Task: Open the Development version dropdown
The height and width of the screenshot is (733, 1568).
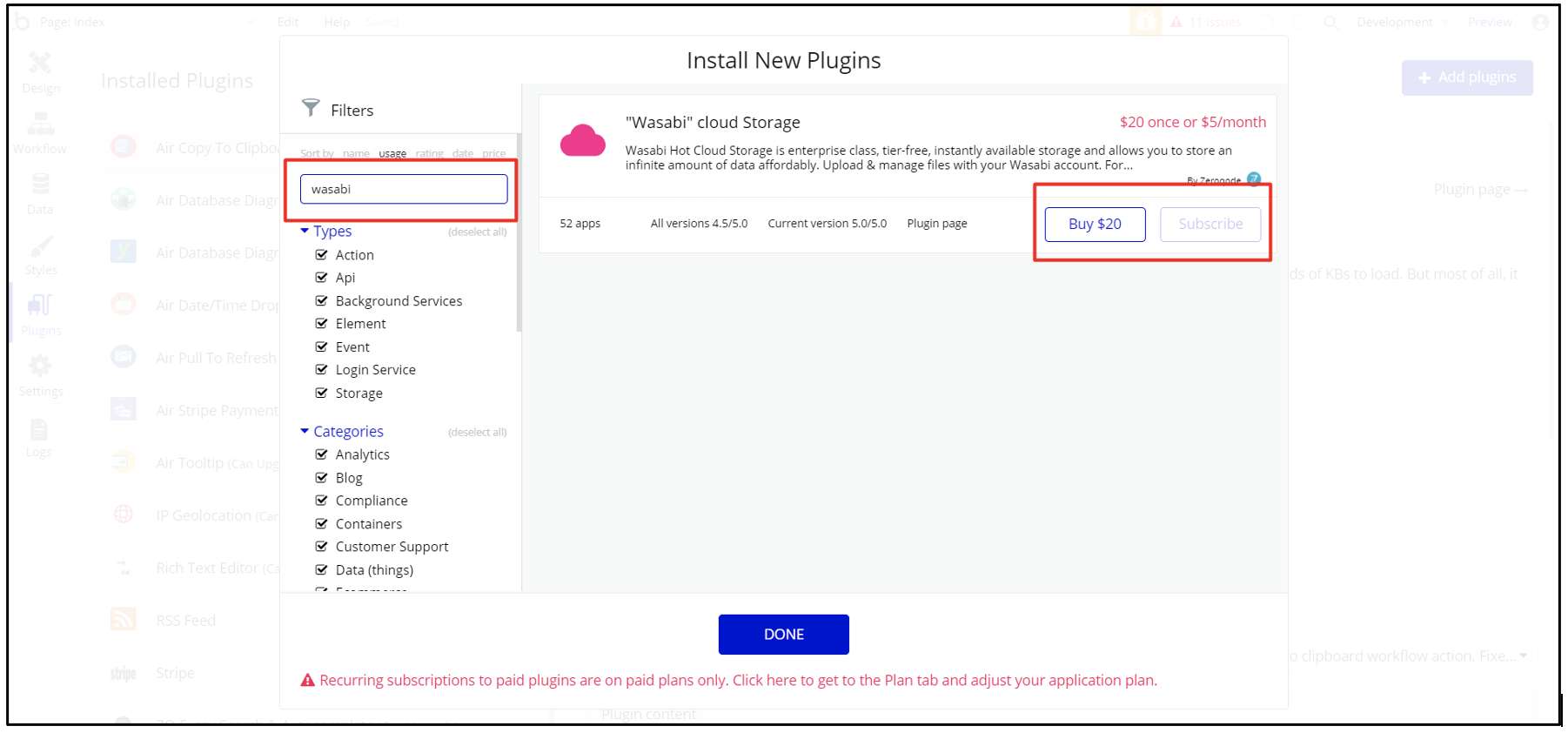Action: pos(1403,22)
